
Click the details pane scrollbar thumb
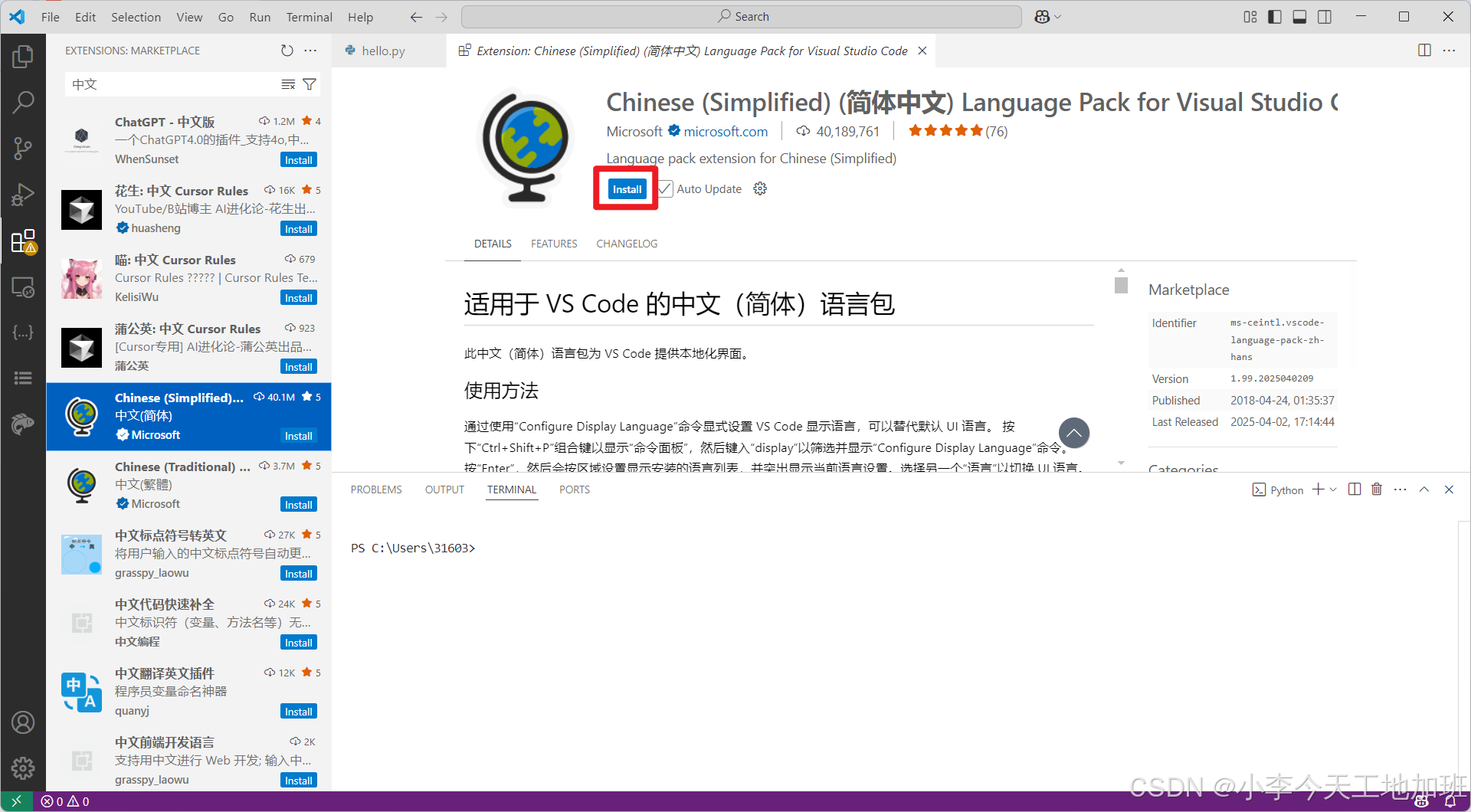point(1121,285)
